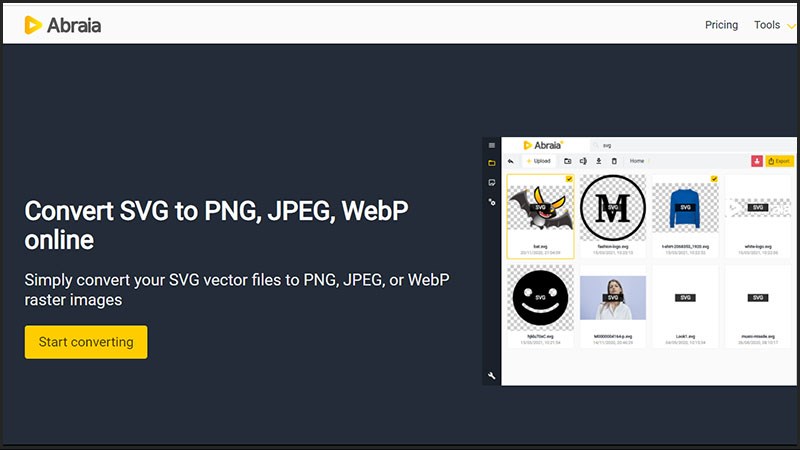This screenshot has height=450, width=800.
Task: Select the bat.svg thumbnail
Action: [x=540, y=208]
